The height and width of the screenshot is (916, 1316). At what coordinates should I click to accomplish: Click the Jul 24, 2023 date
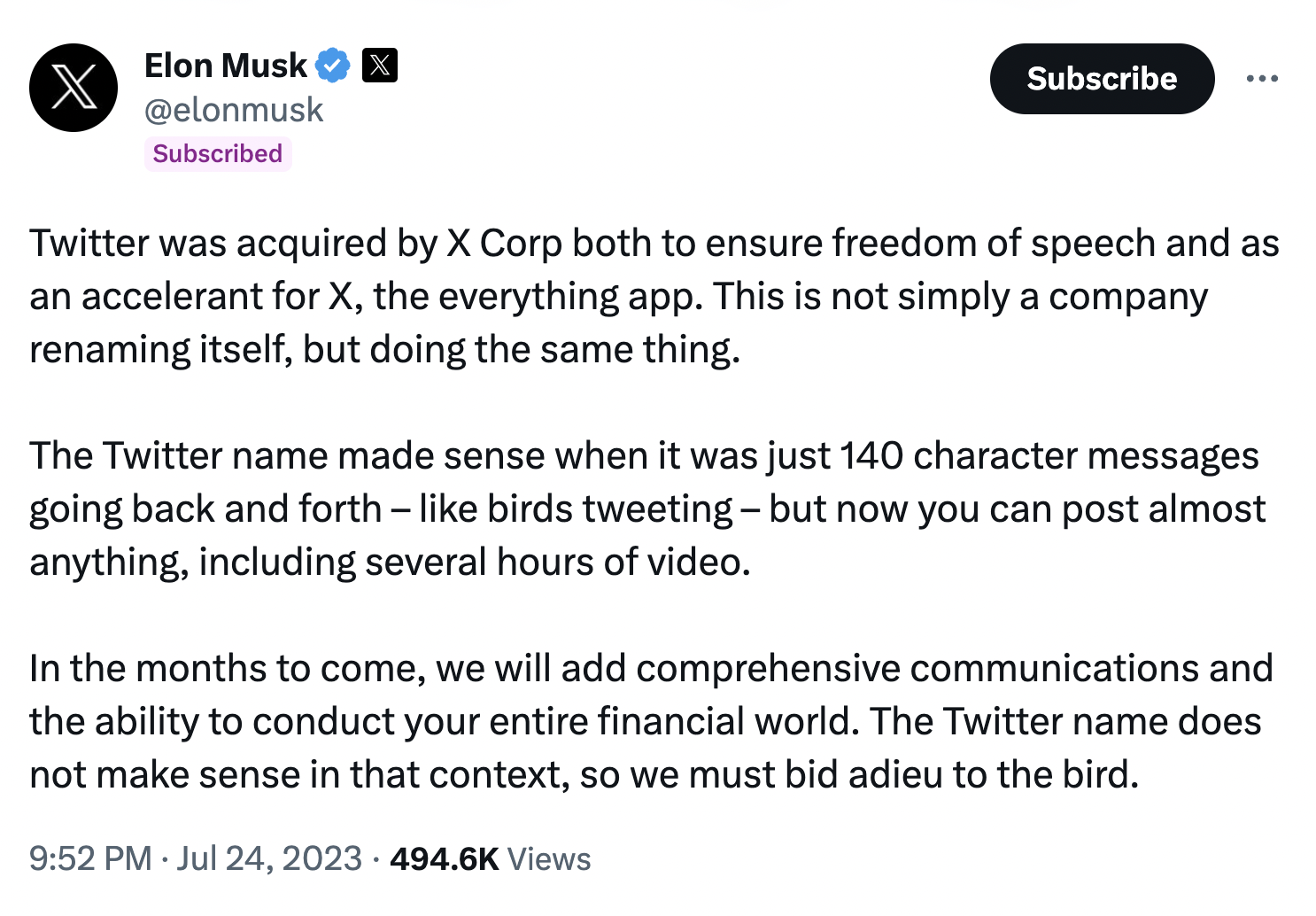269,858
